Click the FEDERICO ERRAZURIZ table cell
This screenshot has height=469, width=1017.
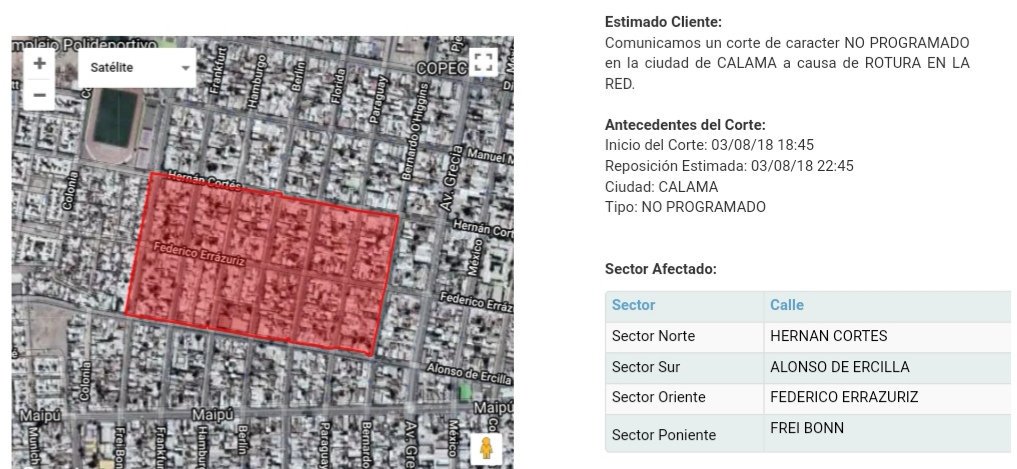pos(887,398)
